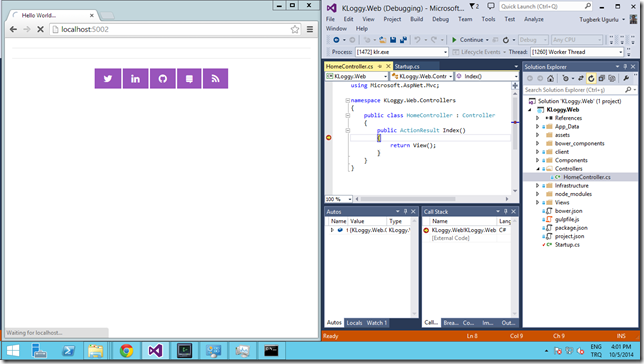The height and width of the screenshot is (364, 644).
Task: Click the code editor horizontal scrollbar
Action: (431, 199)
